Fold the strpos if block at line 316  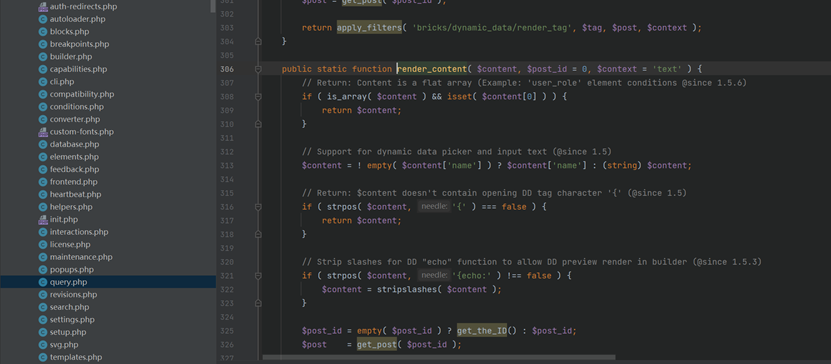258,207
